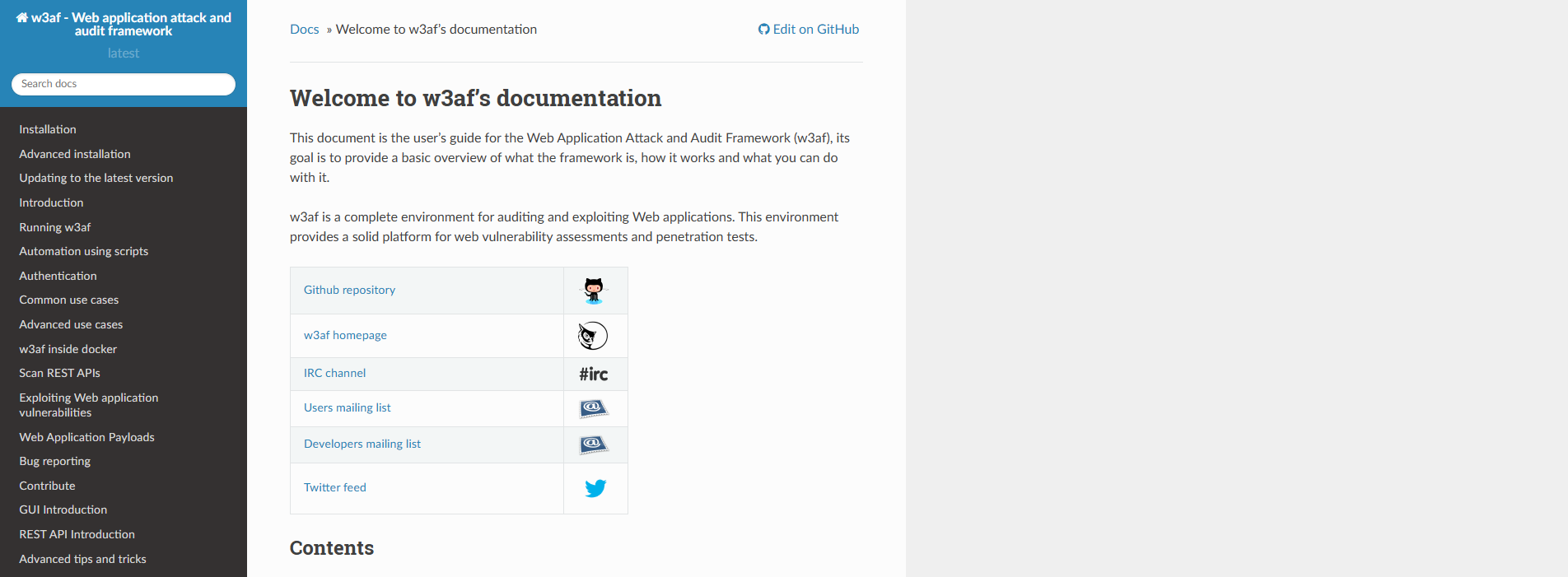Click the w3af homepage logo icon
Image resolution: width=1568 pixels, height=577 pixels.
coord(593,336)
